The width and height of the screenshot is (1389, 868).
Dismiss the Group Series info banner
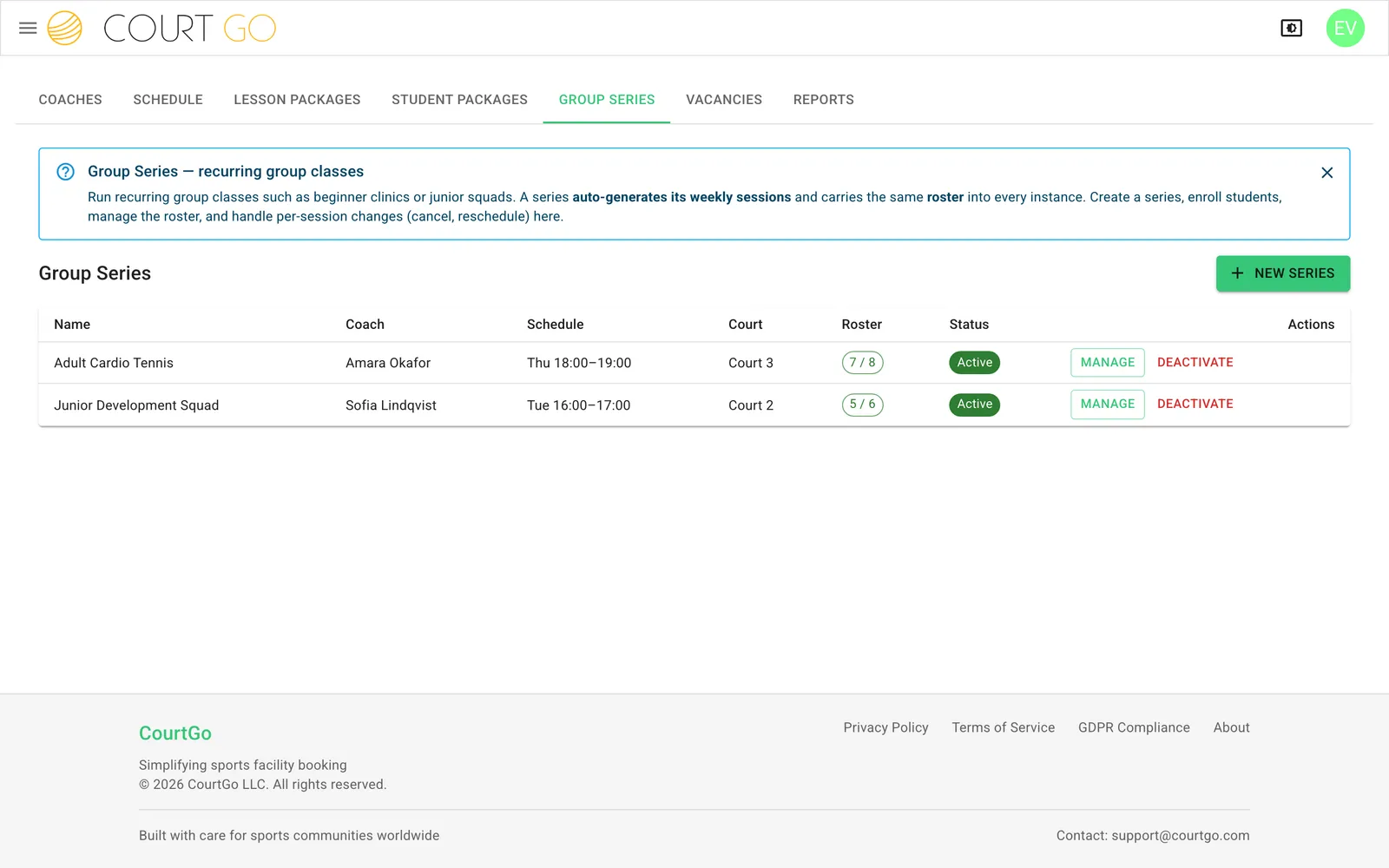pyautogui.click(x=1326, y=173)
